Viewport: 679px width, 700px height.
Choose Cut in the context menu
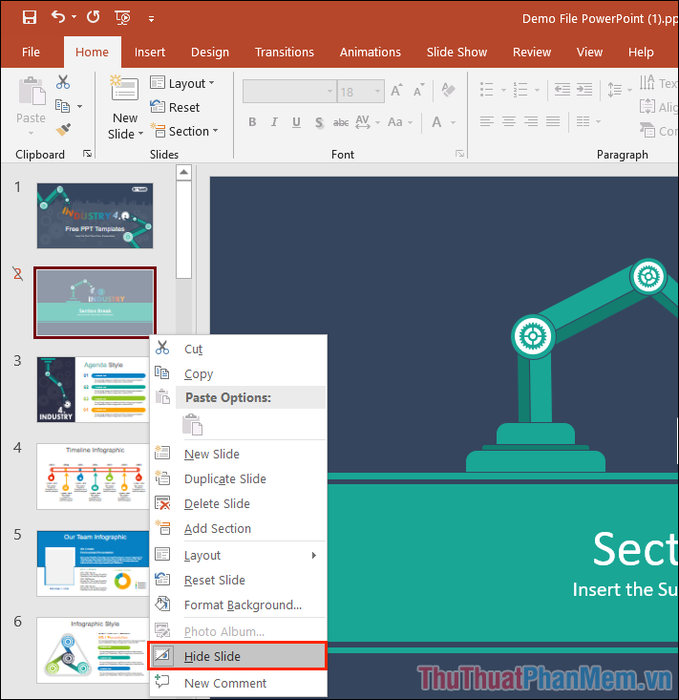pyautogui.click(x=238, y=349)
